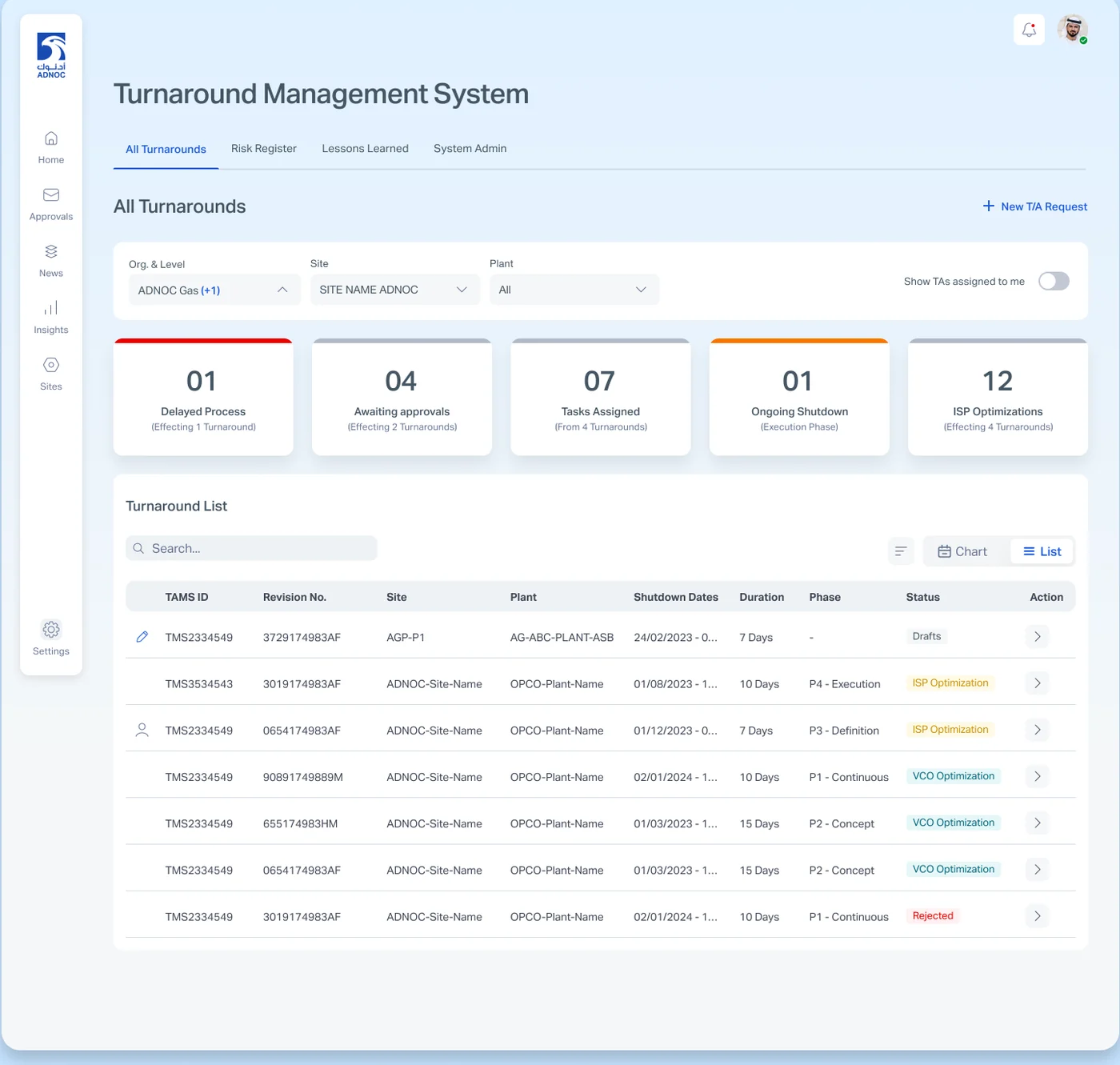Click the edit pencil for TMS2334549 draft row
The height and width of the screenshot is (1065, 1120).
(142, 637)
